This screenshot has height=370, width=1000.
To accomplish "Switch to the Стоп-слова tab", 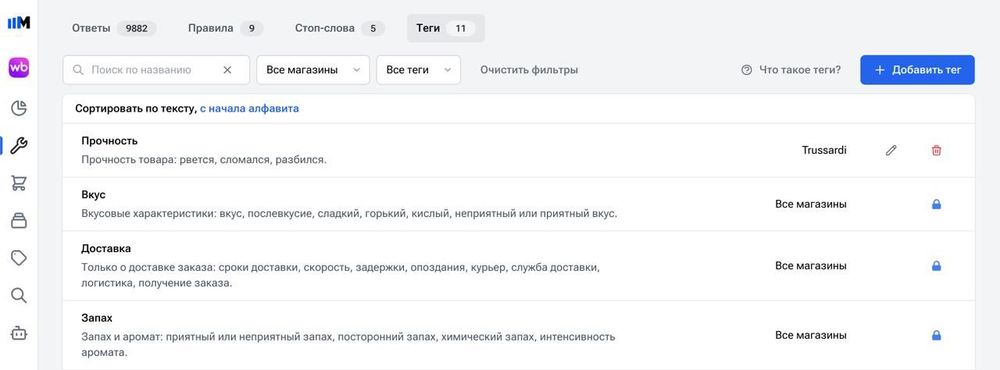I will pyautogui.click(x=339, y=28).
